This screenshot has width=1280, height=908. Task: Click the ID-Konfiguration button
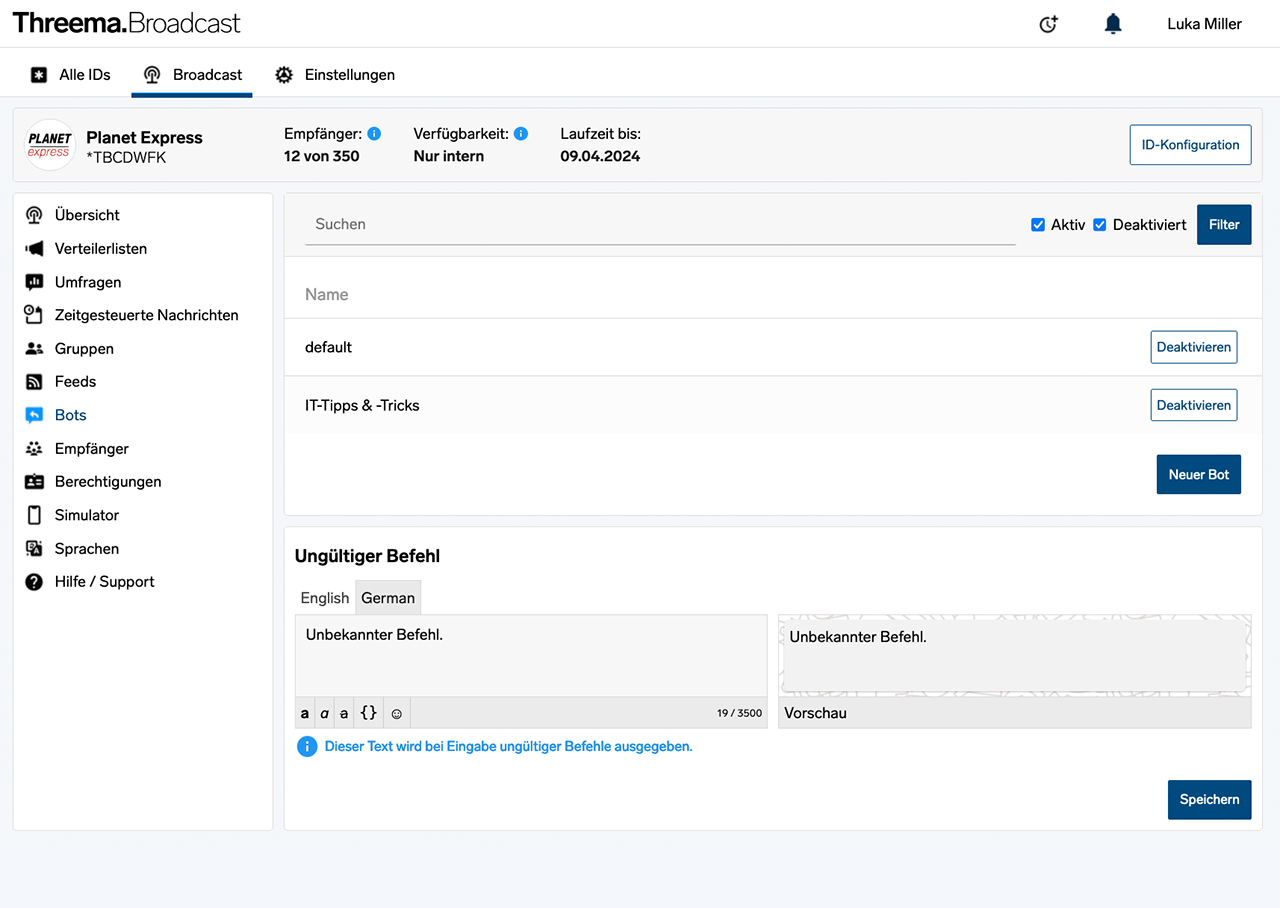1190,145
